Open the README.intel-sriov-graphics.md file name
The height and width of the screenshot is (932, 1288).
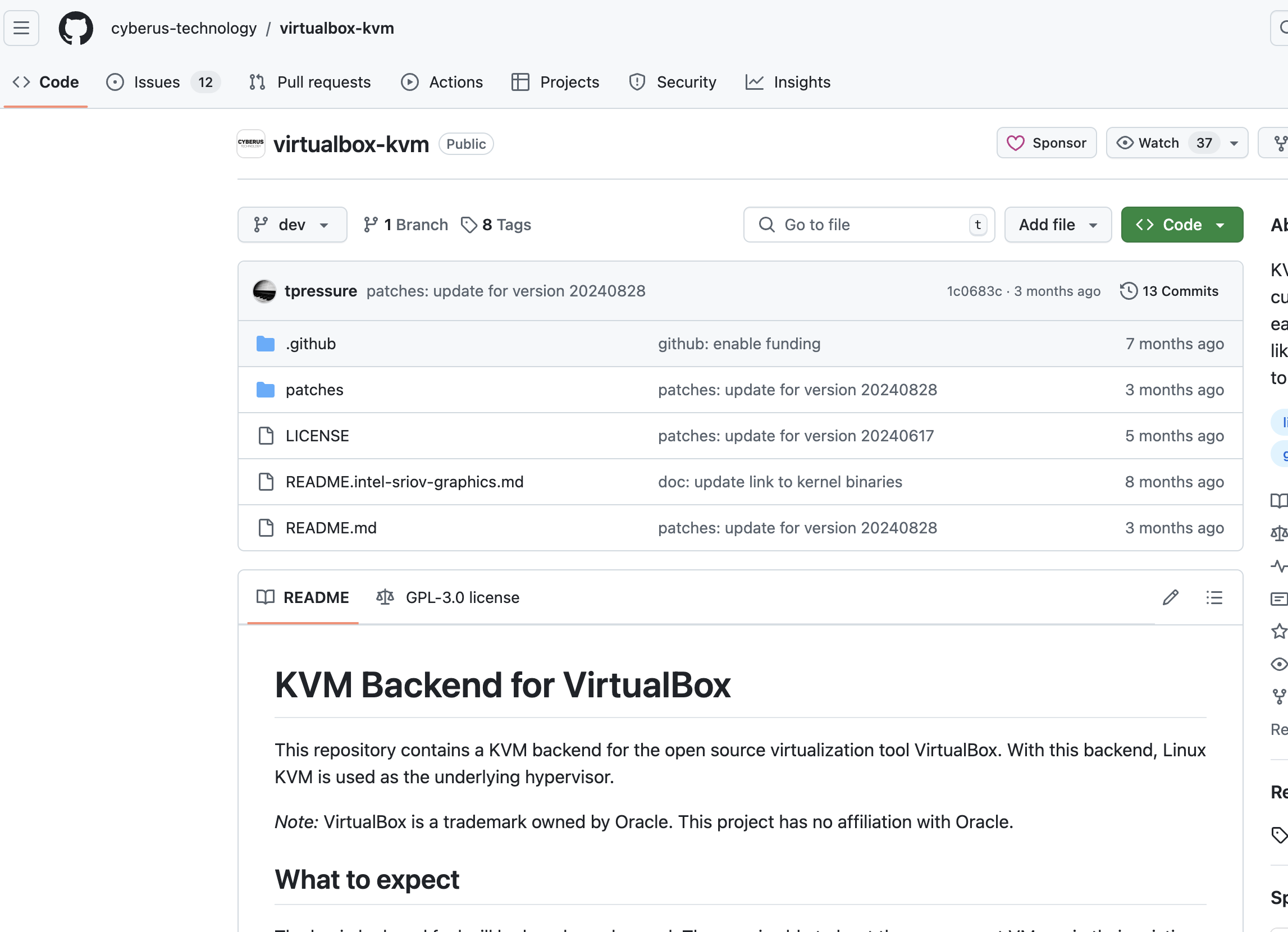(x=404, y=482)
